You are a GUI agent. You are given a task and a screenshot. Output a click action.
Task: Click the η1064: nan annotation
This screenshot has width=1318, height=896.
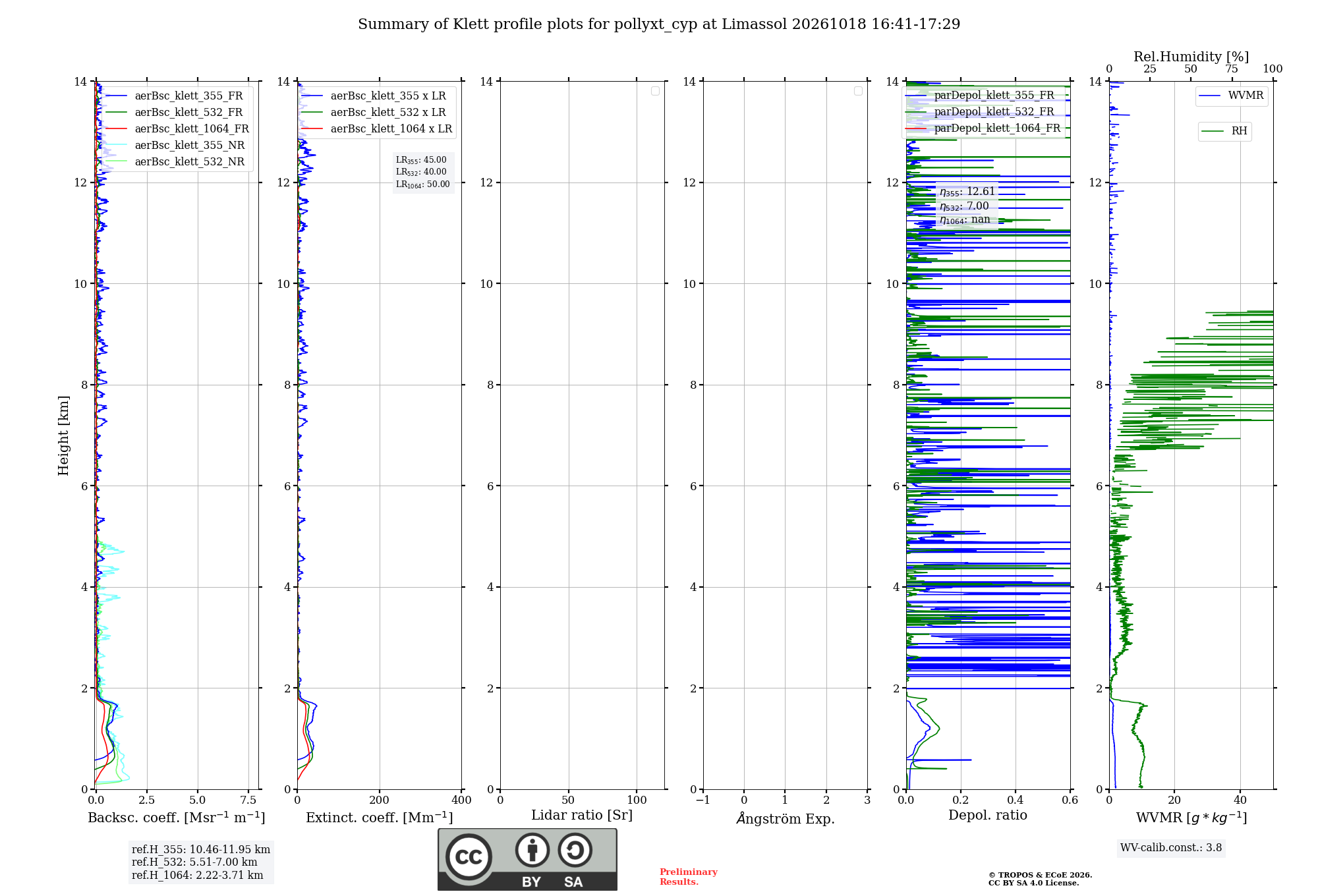[x=965, y=219]
